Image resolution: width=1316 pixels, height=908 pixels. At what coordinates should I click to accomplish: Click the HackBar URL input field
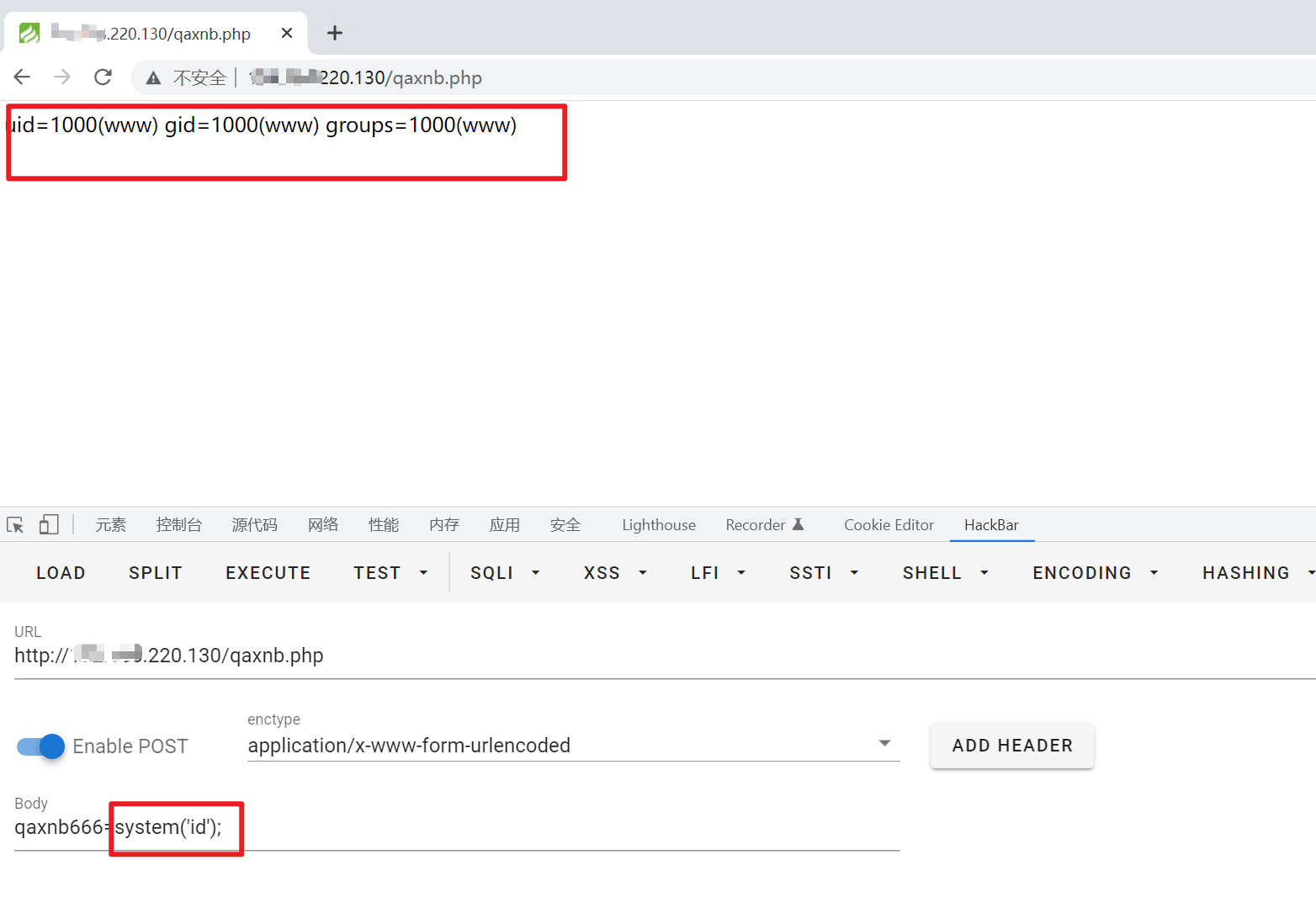tap(665, 656)
